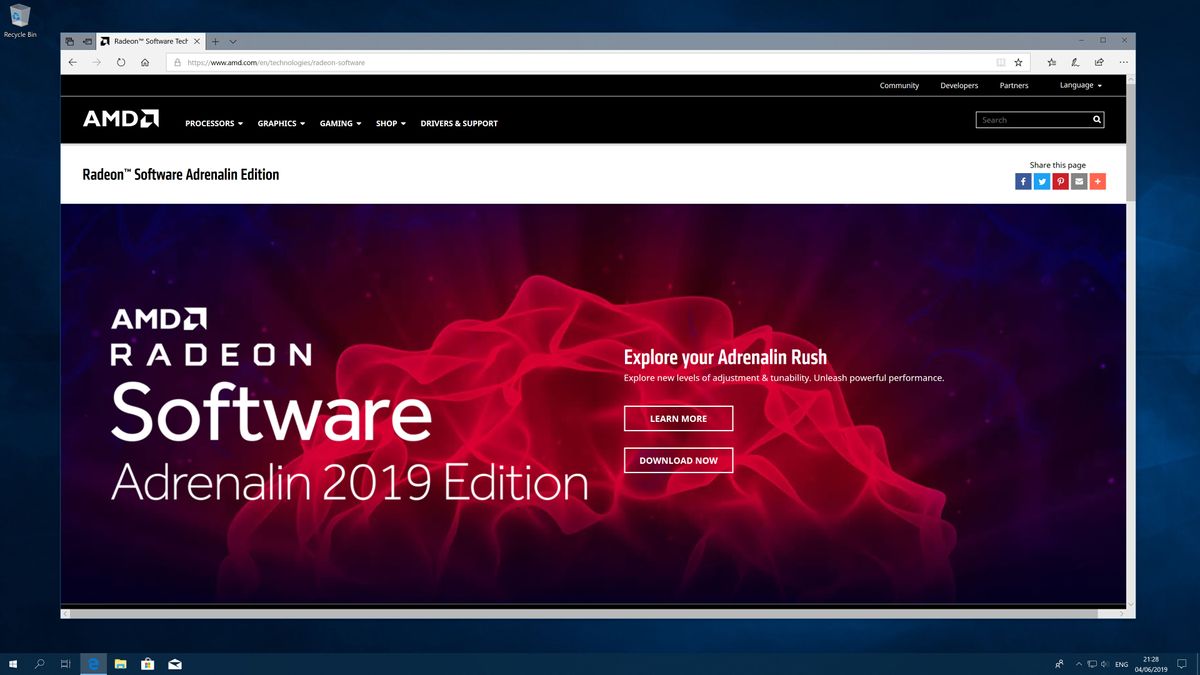The image size is (1200, 675).
Task: Open the Developers menu item
Action: point(958,85)
